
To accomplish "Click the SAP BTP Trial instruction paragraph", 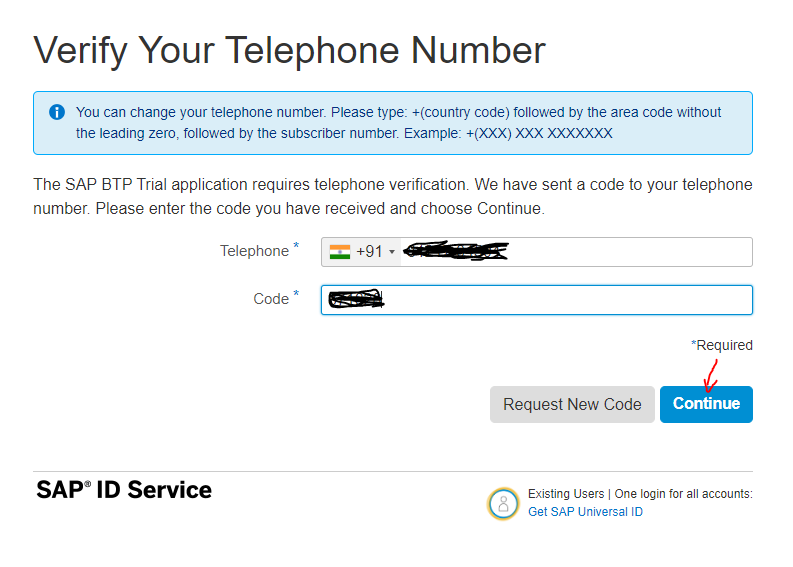I will pyautogui.click(x=392, y=196).
